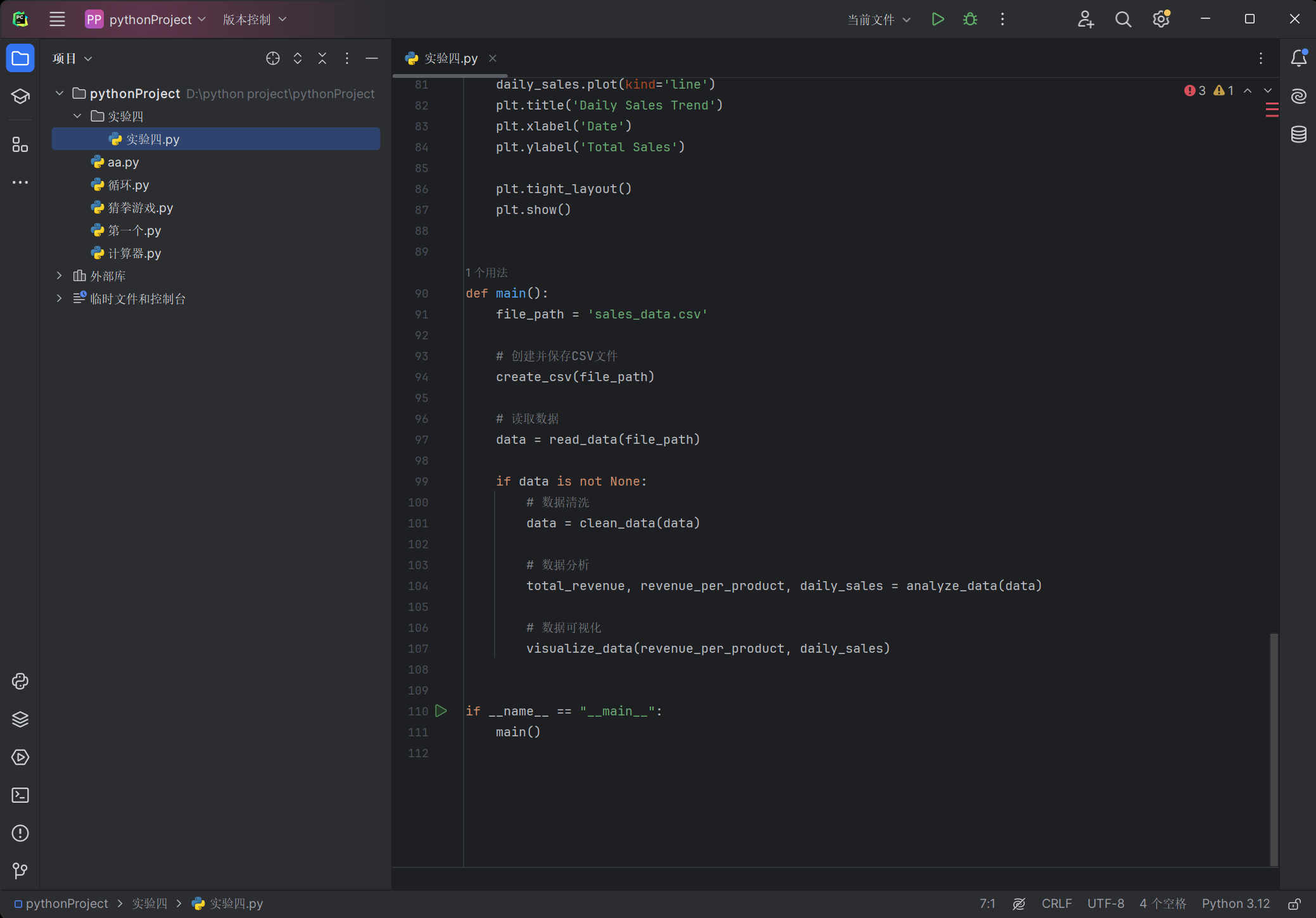This screenshot has height=918, width=1316.
Task: Run main from gutter at line 110
Action: pyautogui.click(x=441, y=711)
